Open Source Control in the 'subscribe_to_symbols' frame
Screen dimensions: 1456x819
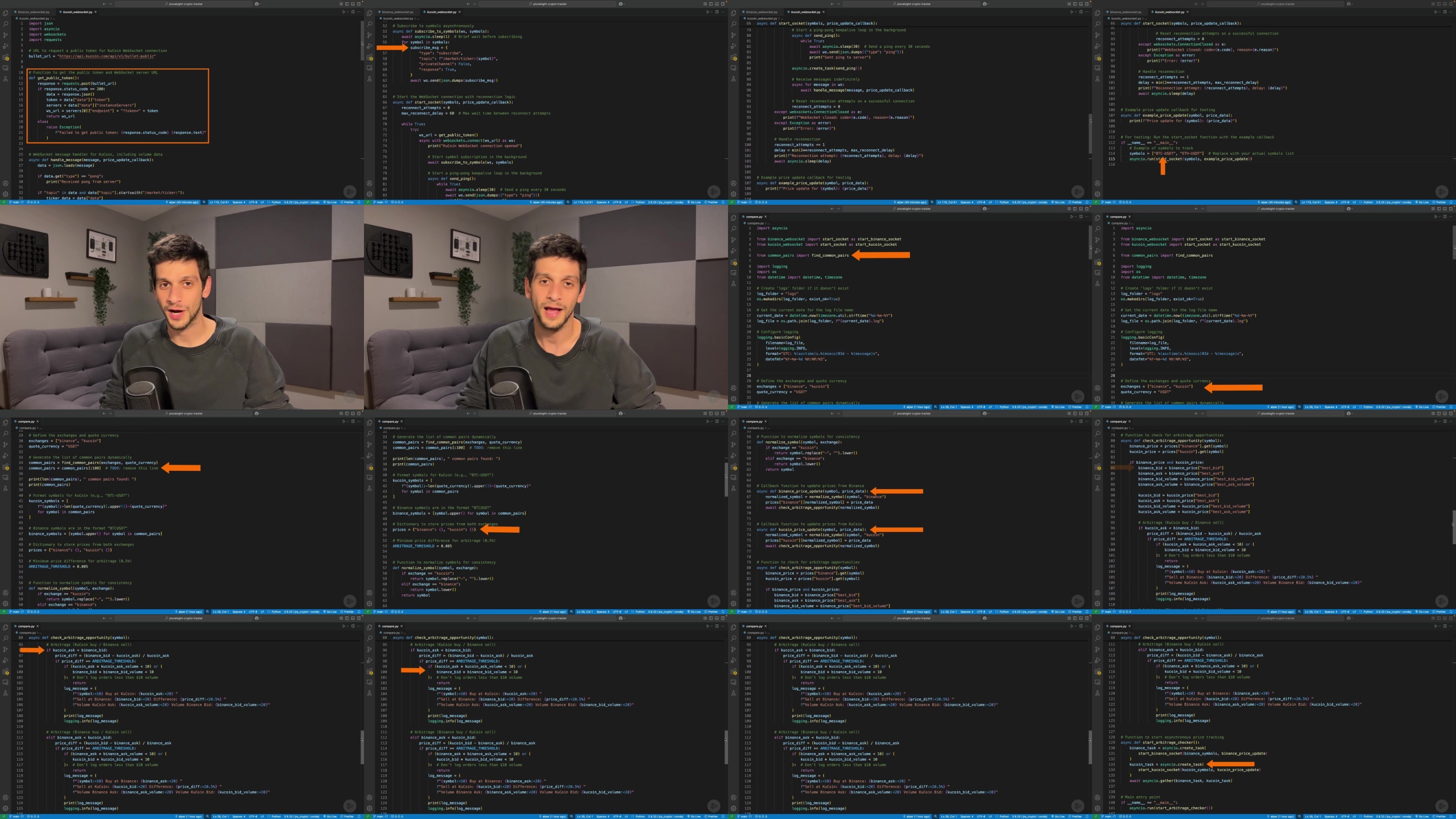pos(369,35)
